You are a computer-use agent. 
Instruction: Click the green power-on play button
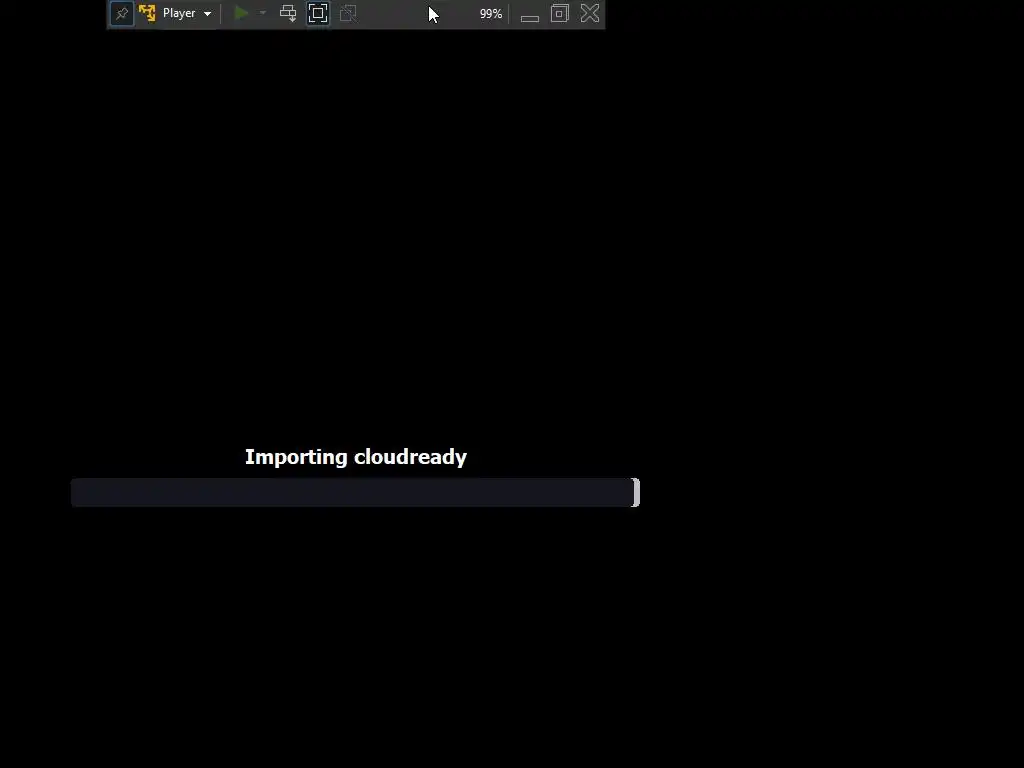pyautogui.click(x=241, y=13)
